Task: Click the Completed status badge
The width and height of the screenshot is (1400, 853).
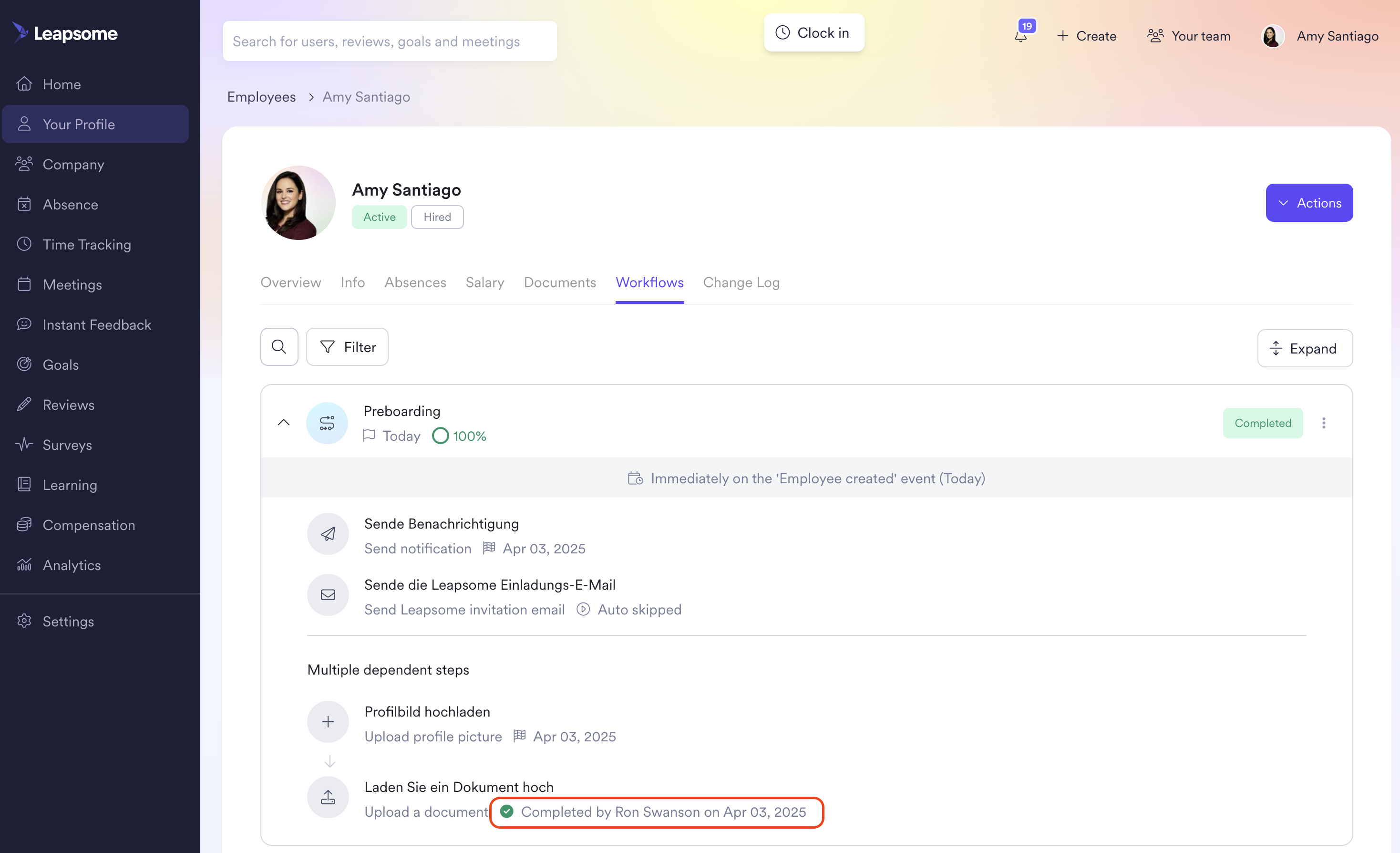Action: pyautogui.click(x=1263, y=423)
